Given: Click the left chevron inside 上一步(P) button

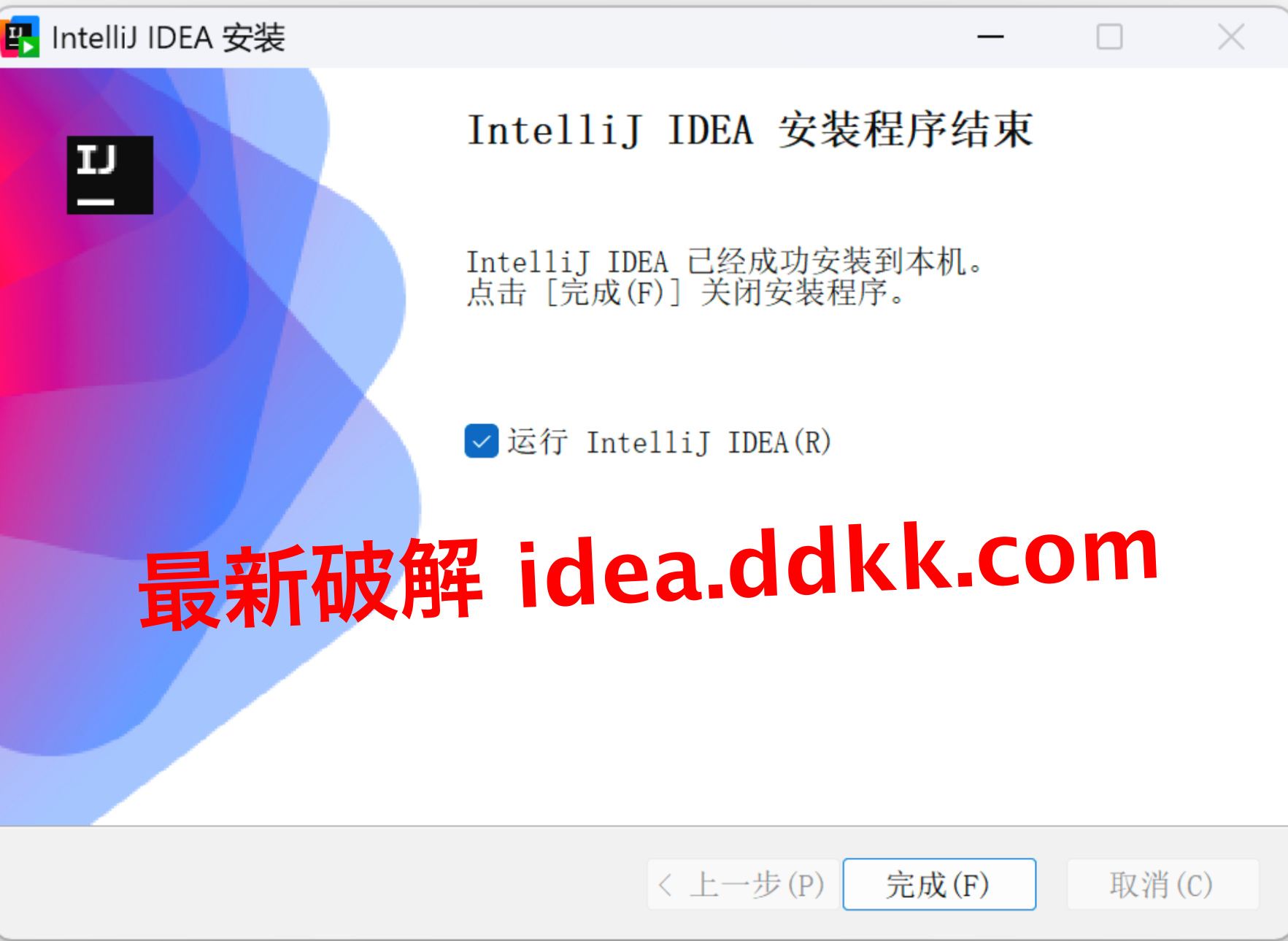Looking at the screenshot, I should [x=665, y=885].
